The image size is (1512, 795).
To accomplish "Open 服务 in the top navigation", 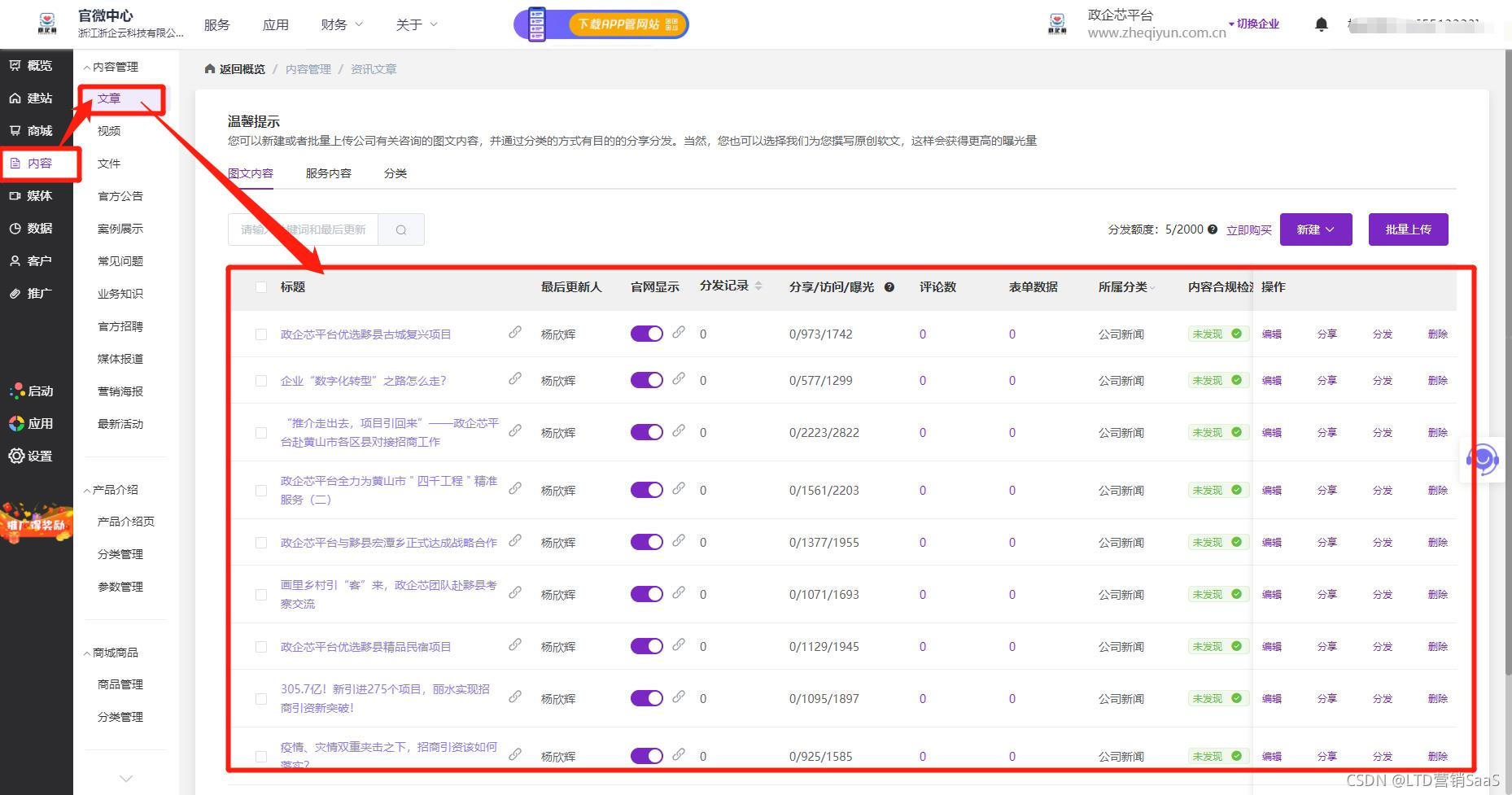I will coord(217,24).
